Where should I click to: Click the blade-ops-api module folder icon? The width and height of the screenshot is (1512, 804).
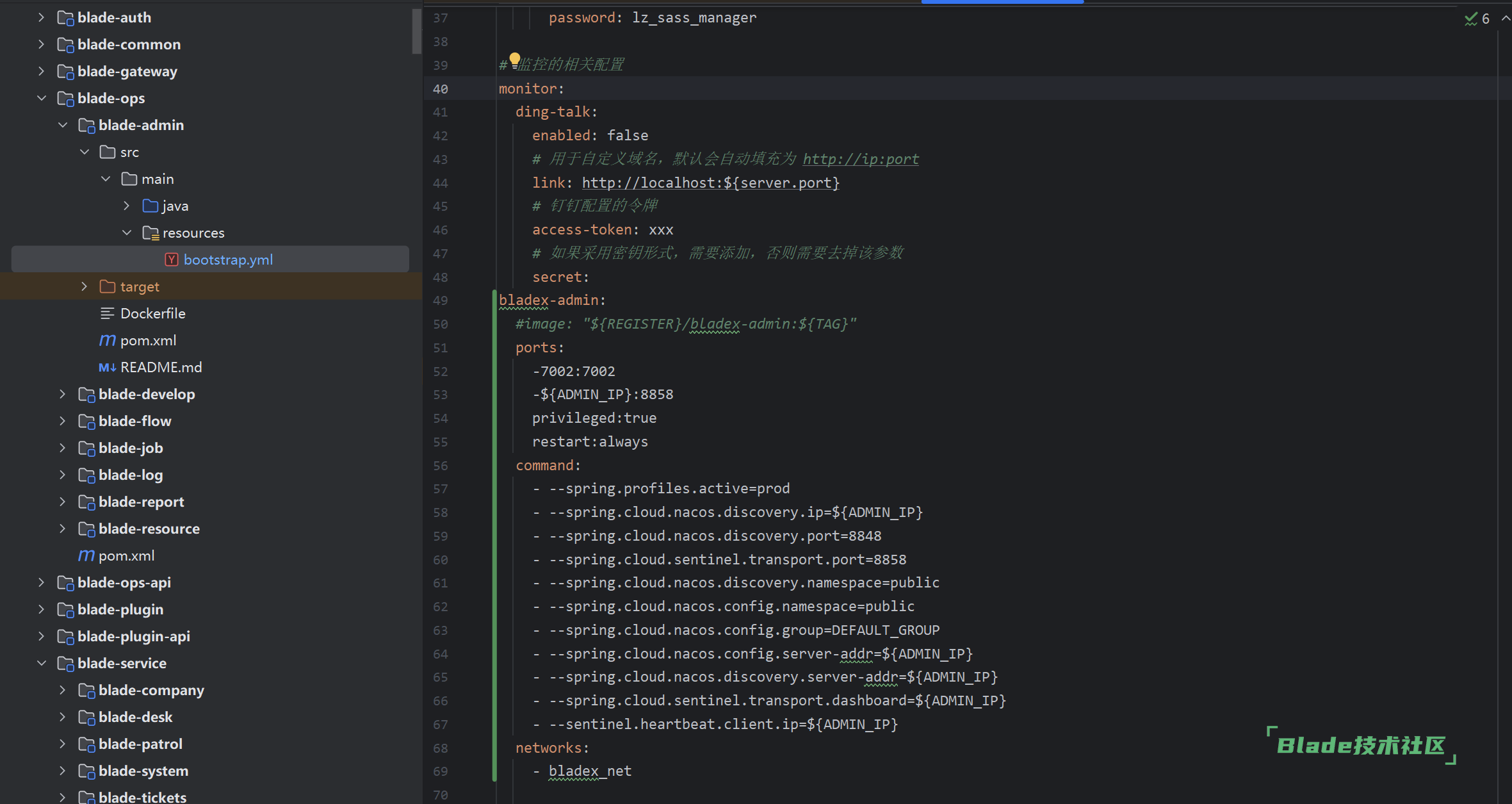[x=65, y=583]
